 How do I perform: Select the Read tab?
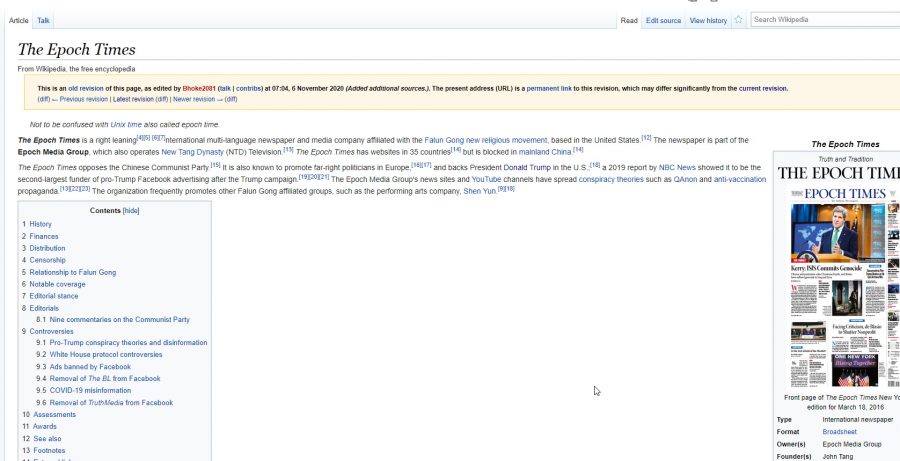[629, 21]
